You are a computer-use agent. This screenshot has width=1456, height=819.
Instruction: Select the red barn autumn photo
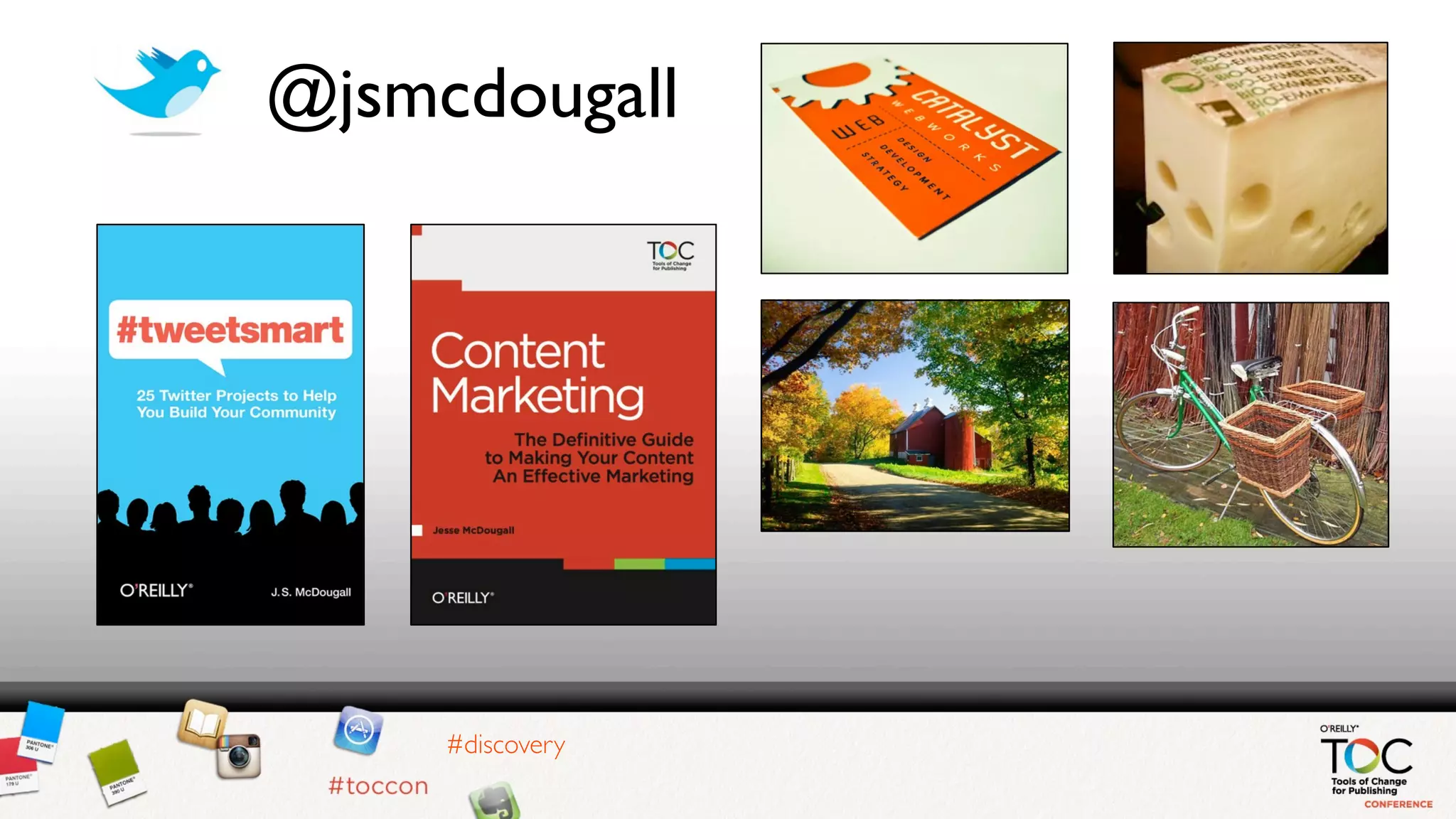coord(915,416)
